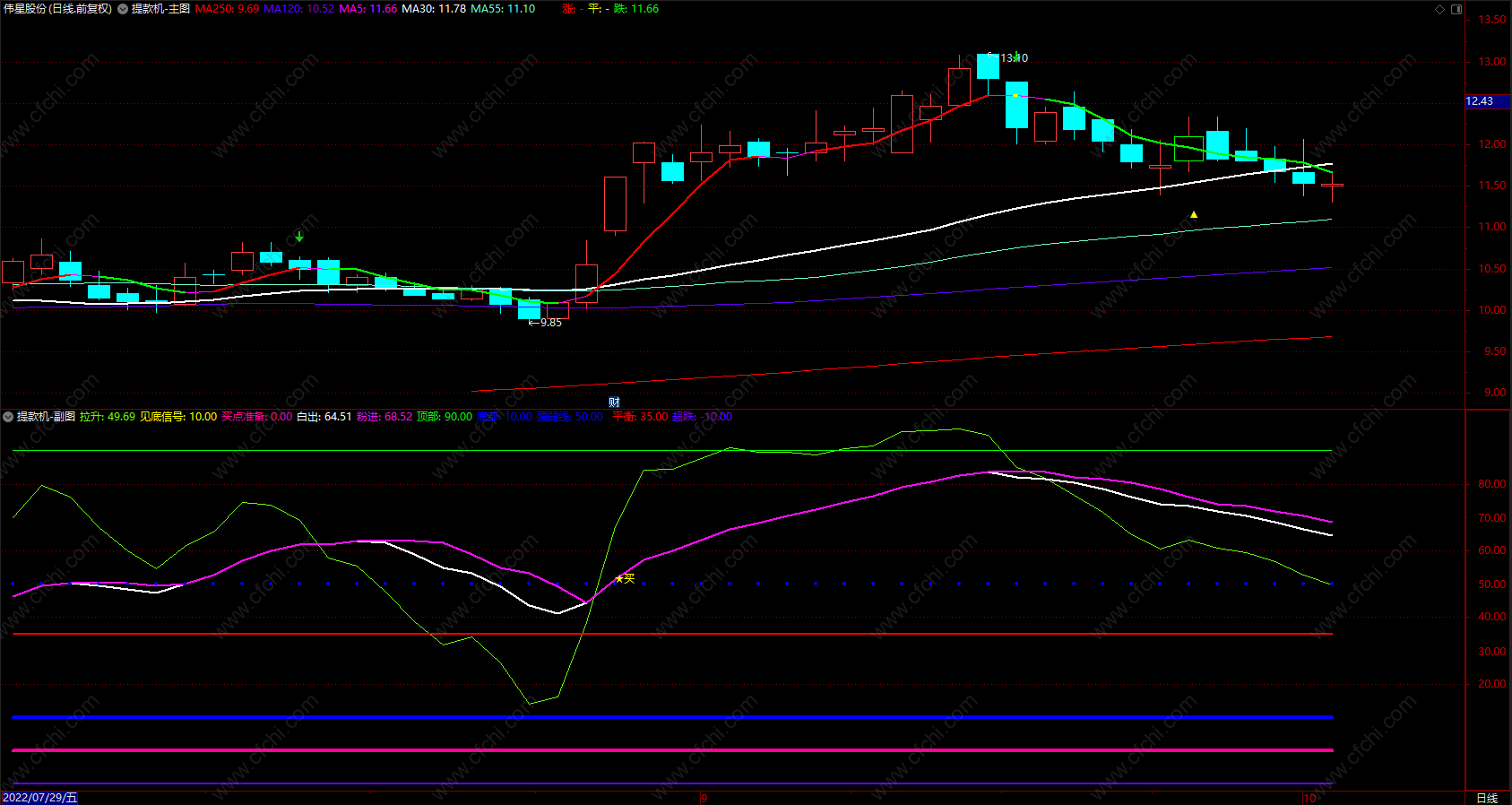Open the 提款机-主图 indicator dropdown arrow
This screenshot has height=805, width=1512.
click(123, 9)
